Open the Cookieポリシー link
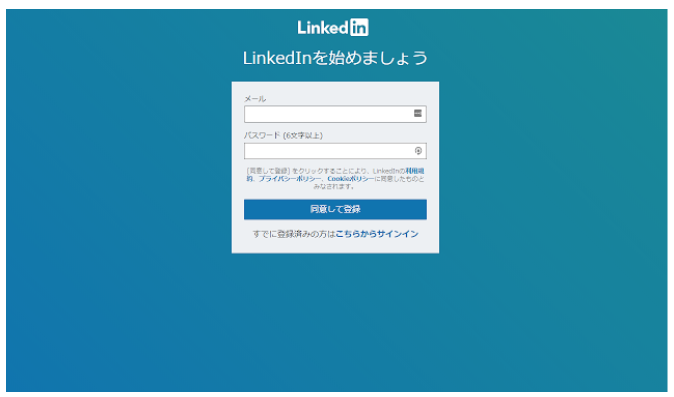Image resolution: width=674 pixels, height=397 pixels. click(x=351, y=179)
